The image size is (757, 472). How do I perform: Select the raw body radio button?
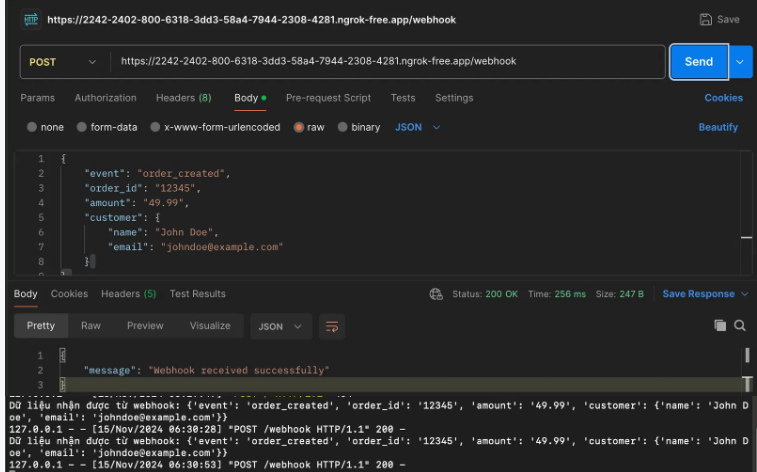coord(298,127)
